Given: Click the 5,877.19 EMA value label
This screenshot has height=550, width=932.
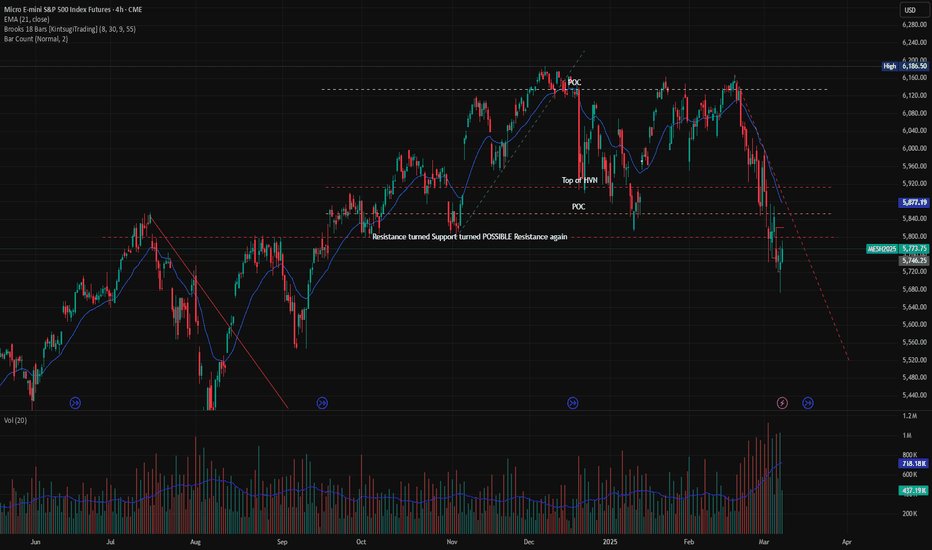Looking at the screenshot, I should pos(914,203).
